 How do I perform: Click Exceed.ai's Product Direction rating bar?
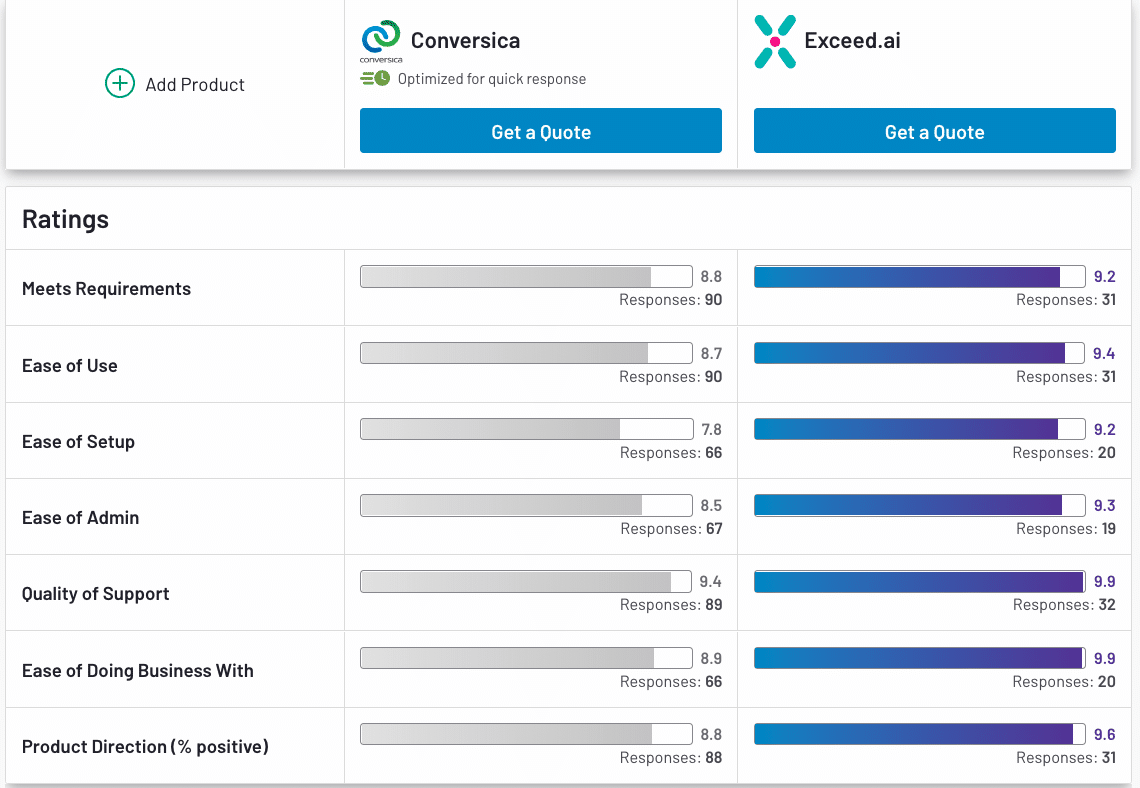tap(920, 734)
